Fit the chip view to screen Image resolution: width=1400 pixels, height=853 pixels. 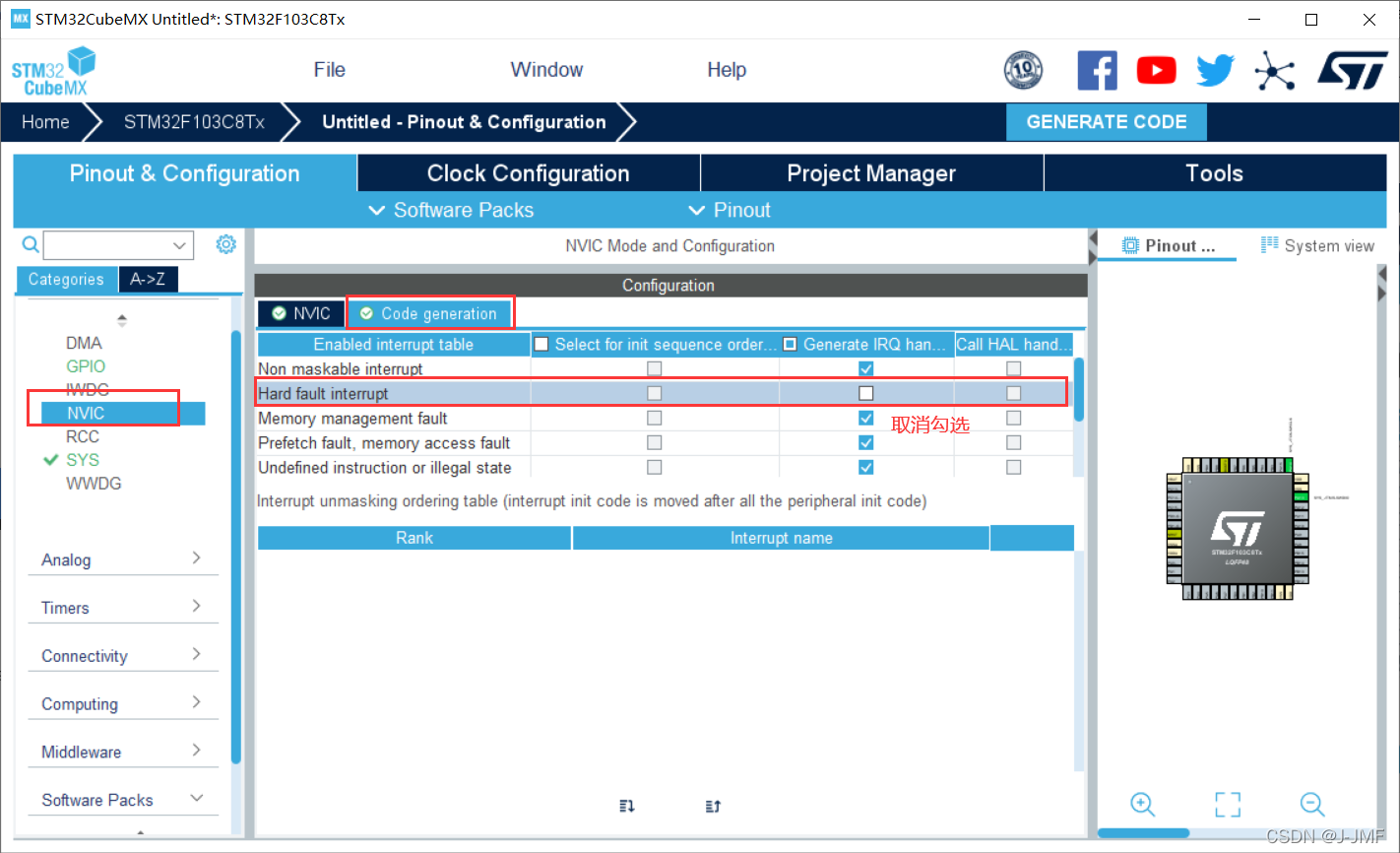pyautogui.click(x=1228, y=804)
